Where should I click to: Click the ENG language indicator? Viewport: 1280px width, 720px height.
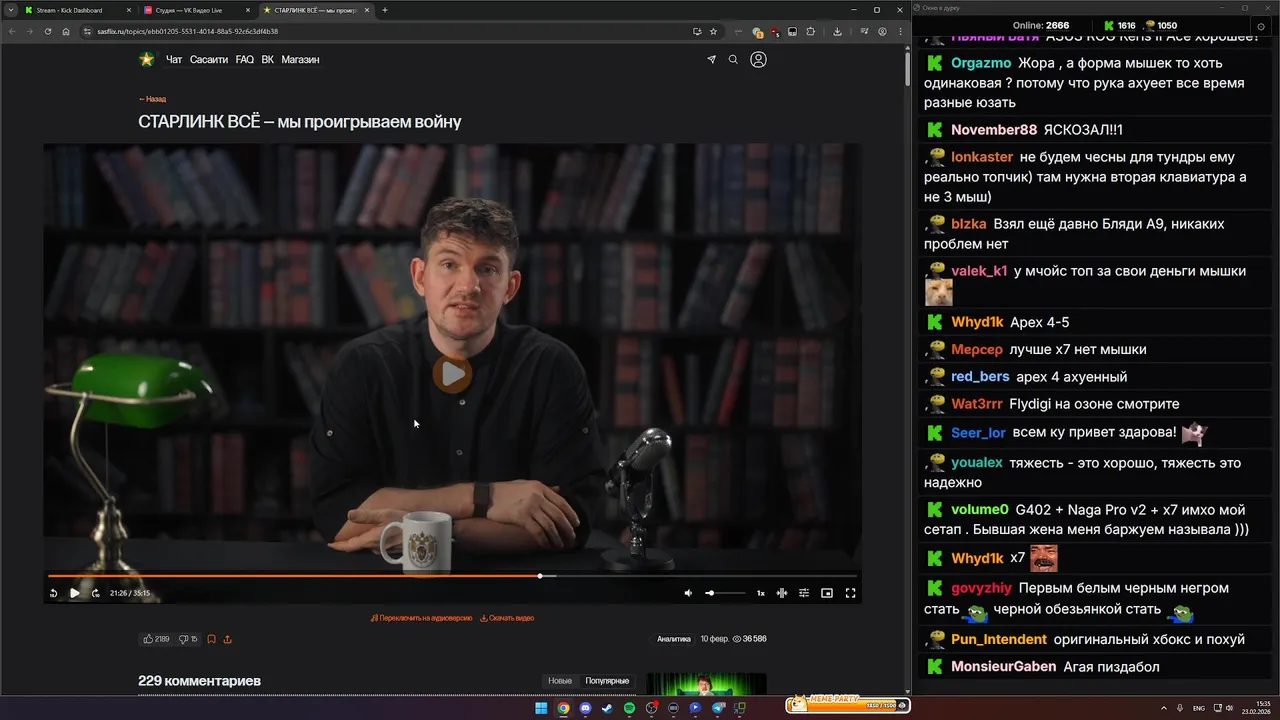pos(1199,708)
